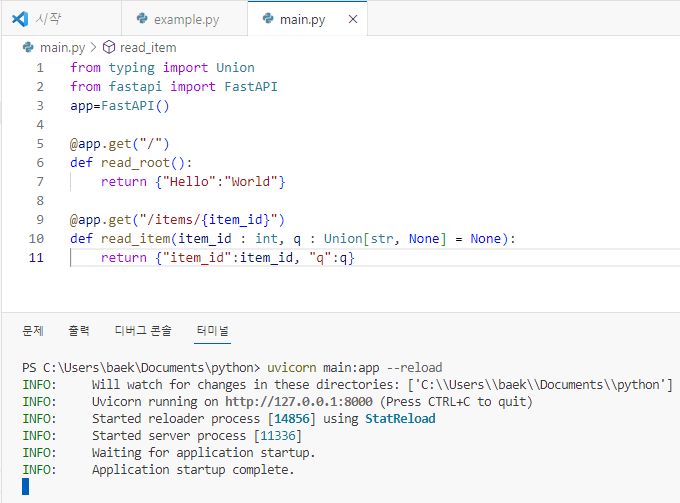Click server process ID 11336
This screenshot has width=680, height=503.
(x=278, y=436)
